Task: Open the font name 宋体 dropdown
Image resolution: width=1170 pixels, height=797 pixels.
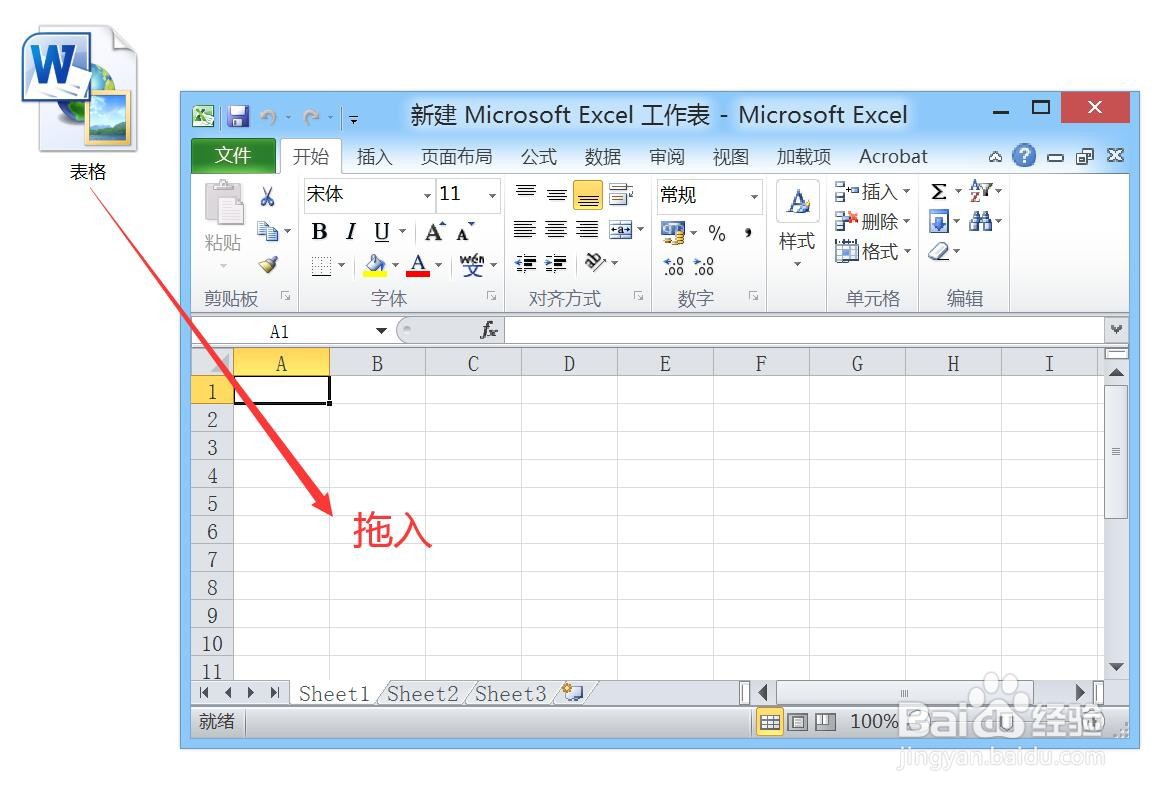Action: point(427,196)
